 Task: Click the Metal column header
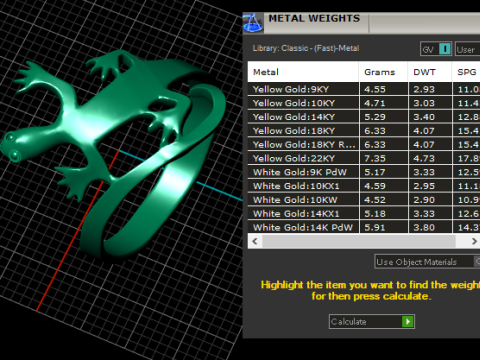tap(303, 72)
